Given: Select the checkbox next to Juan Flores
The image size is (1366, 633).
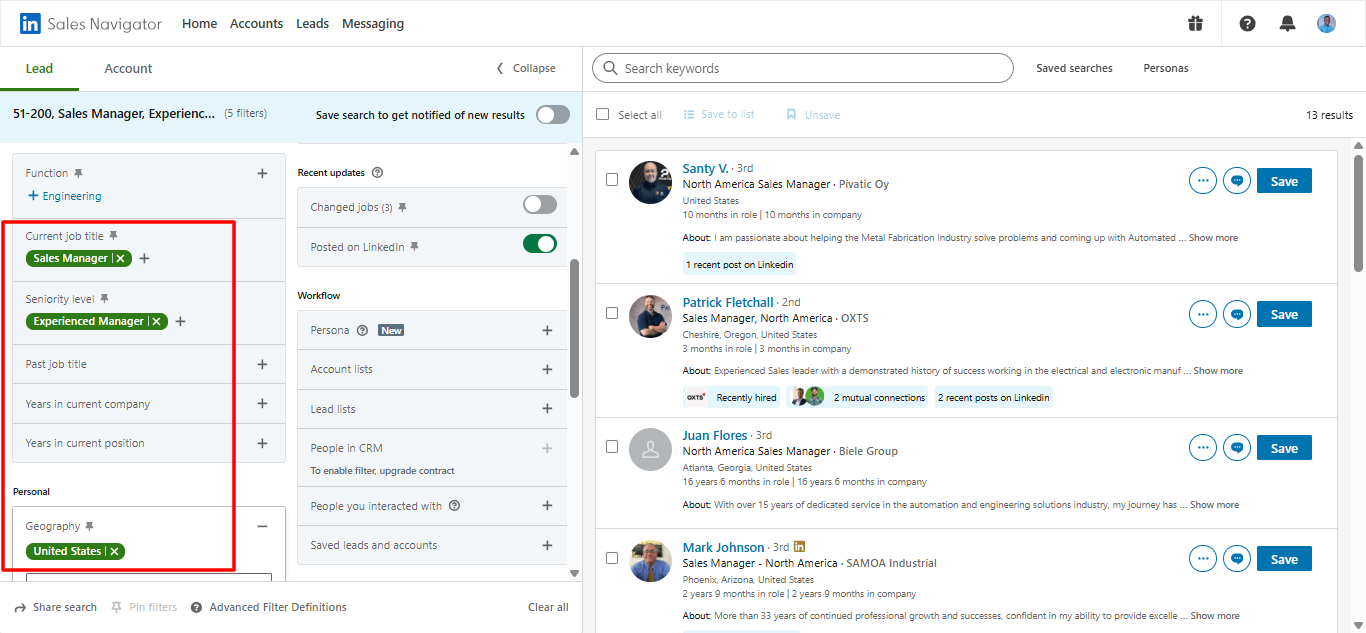Looking at the screenshot, I should click(612, 446).
